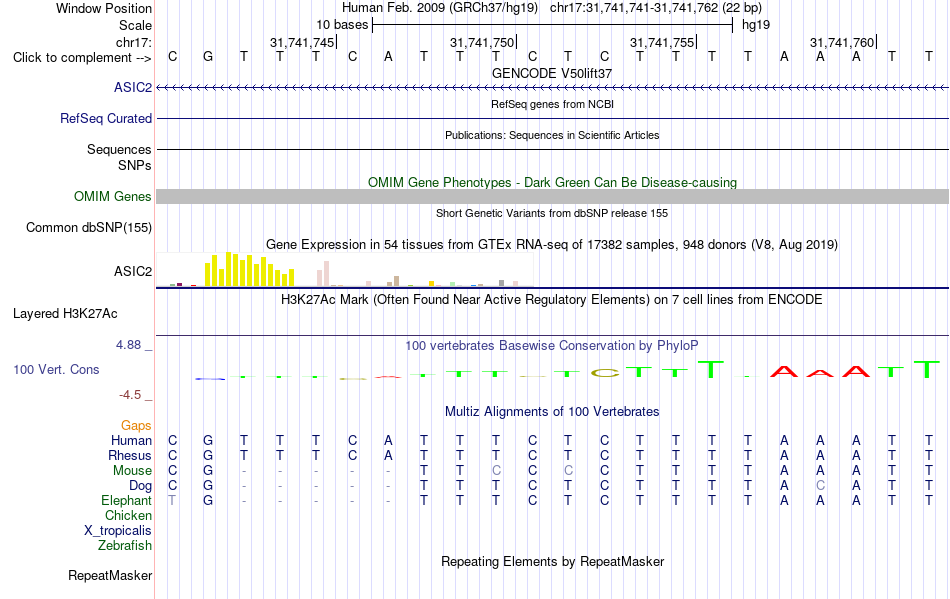Click the ASIC2 GTEx expression track label
Viewport: 950px width, 599px height.
tap(133, 271)
